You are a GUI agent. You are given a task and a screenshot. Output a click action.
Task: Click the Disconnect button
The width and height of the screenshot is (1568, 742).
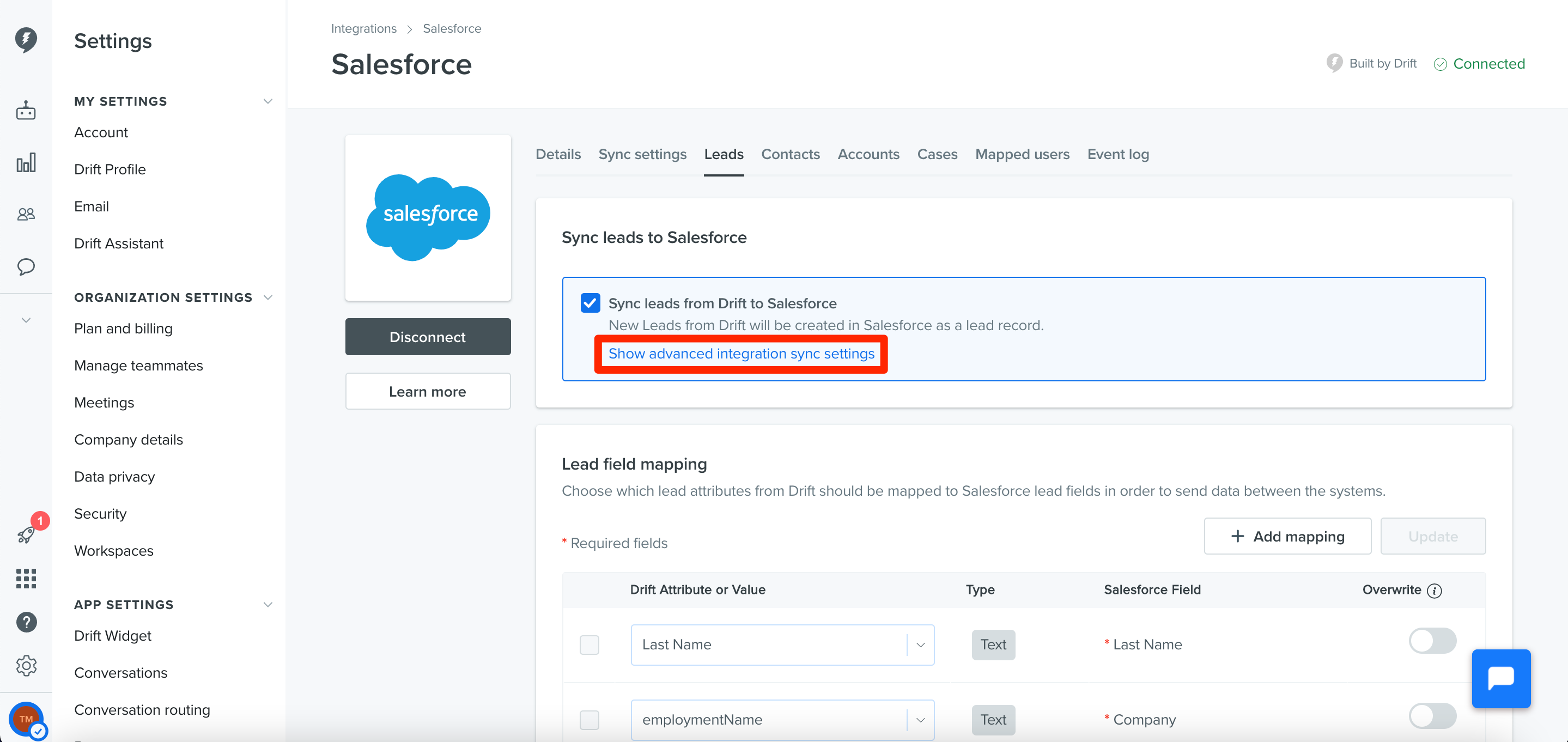(x=428, y=337)
